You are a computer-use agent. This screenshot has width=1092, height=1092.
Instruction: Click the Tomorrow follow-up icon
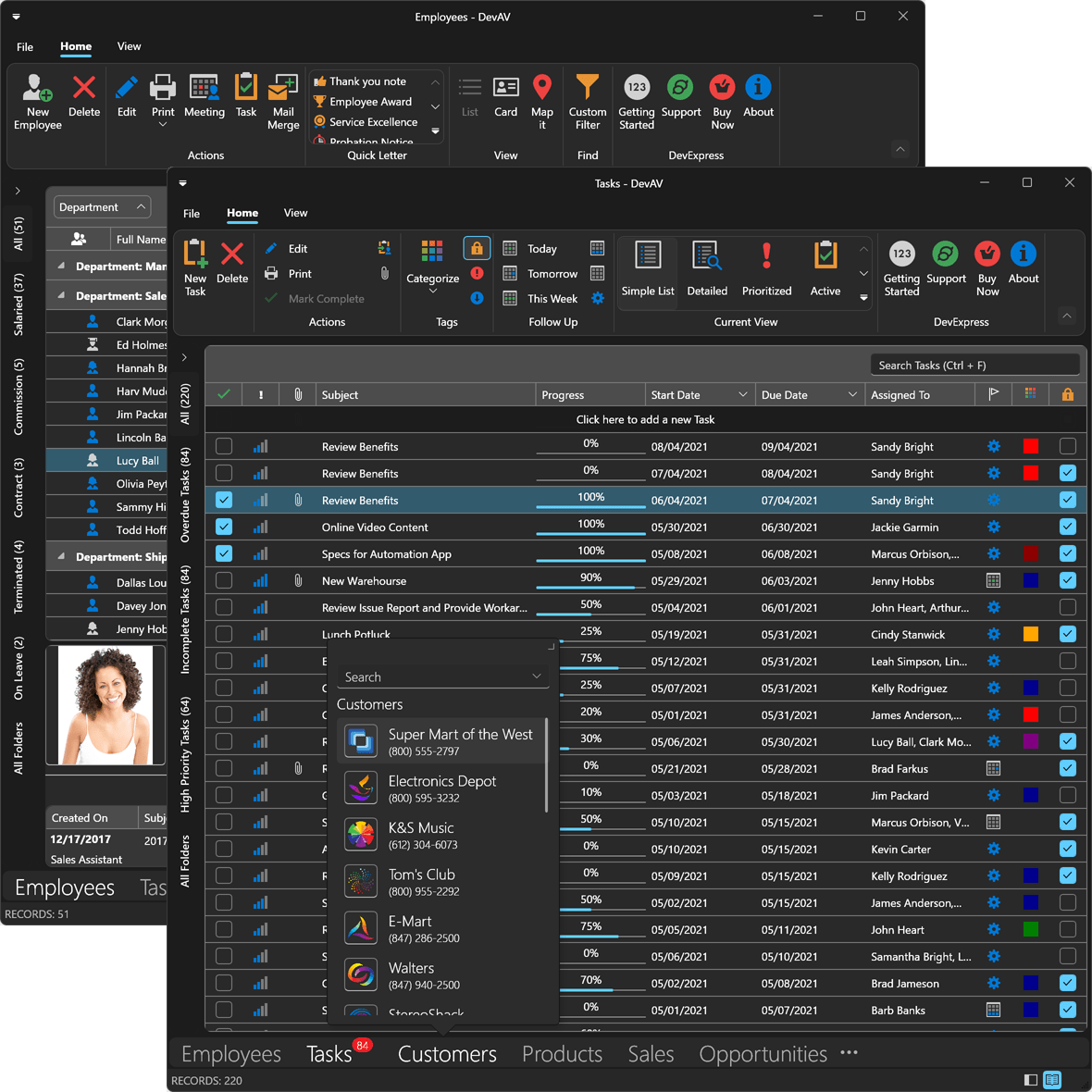[509, 273]
